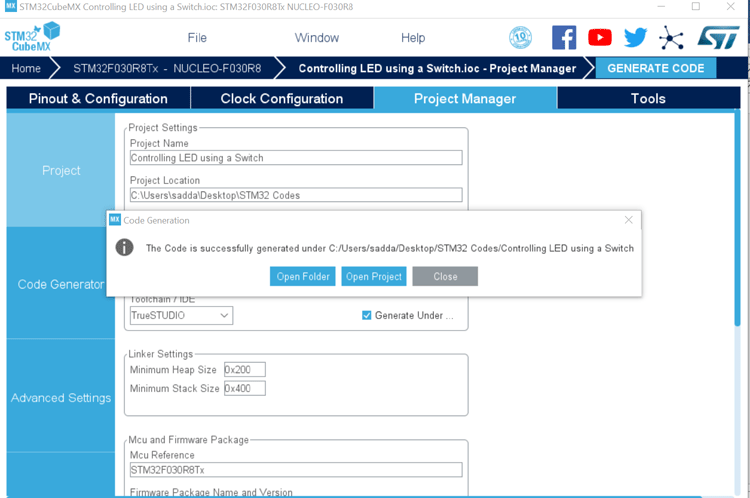Click the 'Linker Settings' group heading
This screenshot has width=750, height=498.
[161, 354]
